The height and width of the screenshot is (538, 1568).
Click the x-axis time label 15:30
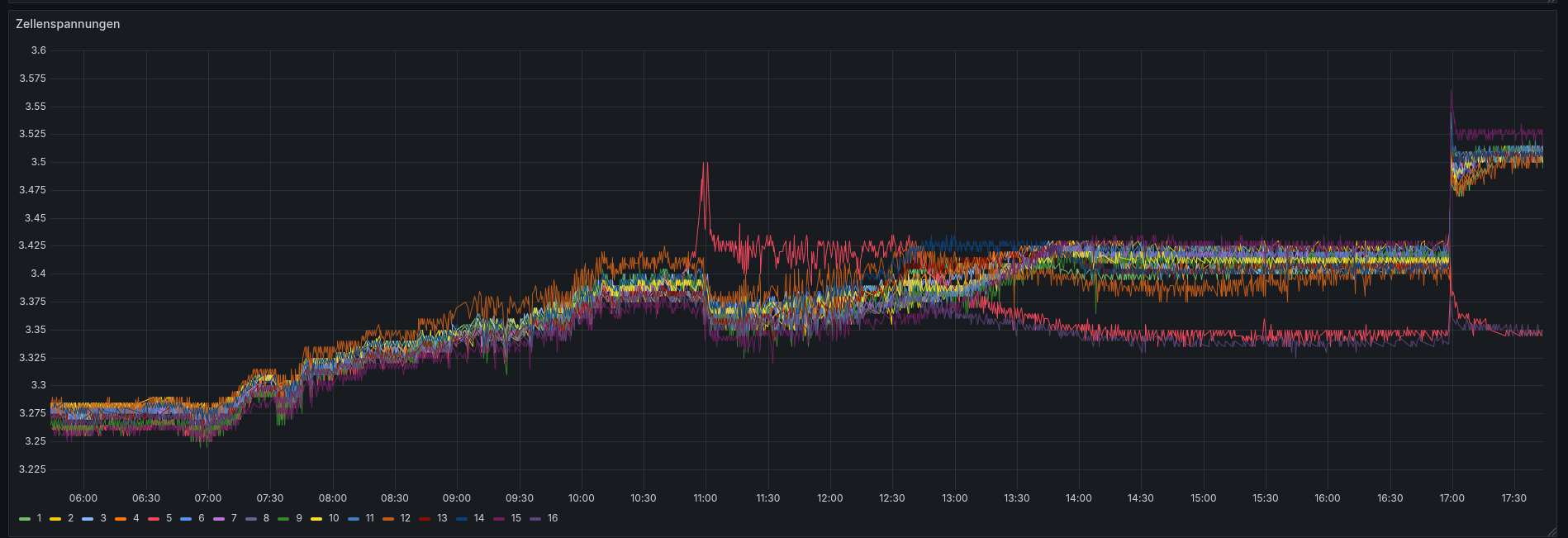(1266, 498)
